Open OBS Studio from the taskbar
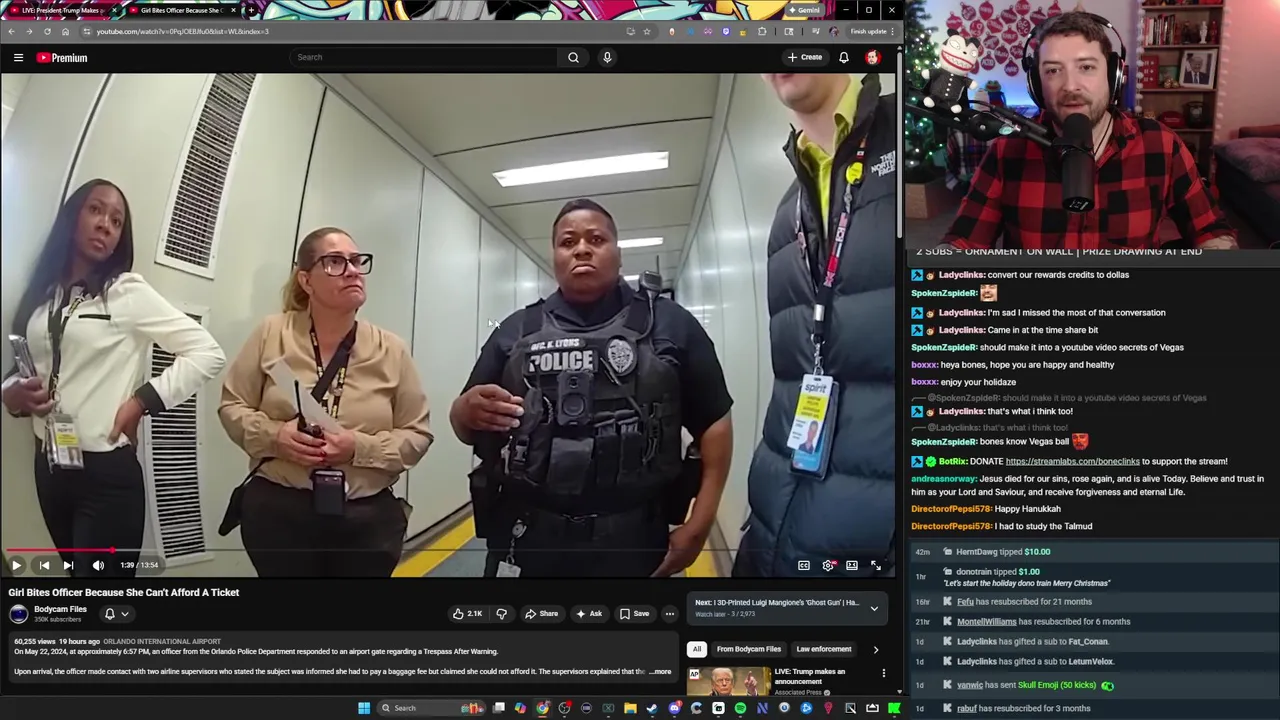This screenshot has height=720, width=1280. tap(564, 708)
